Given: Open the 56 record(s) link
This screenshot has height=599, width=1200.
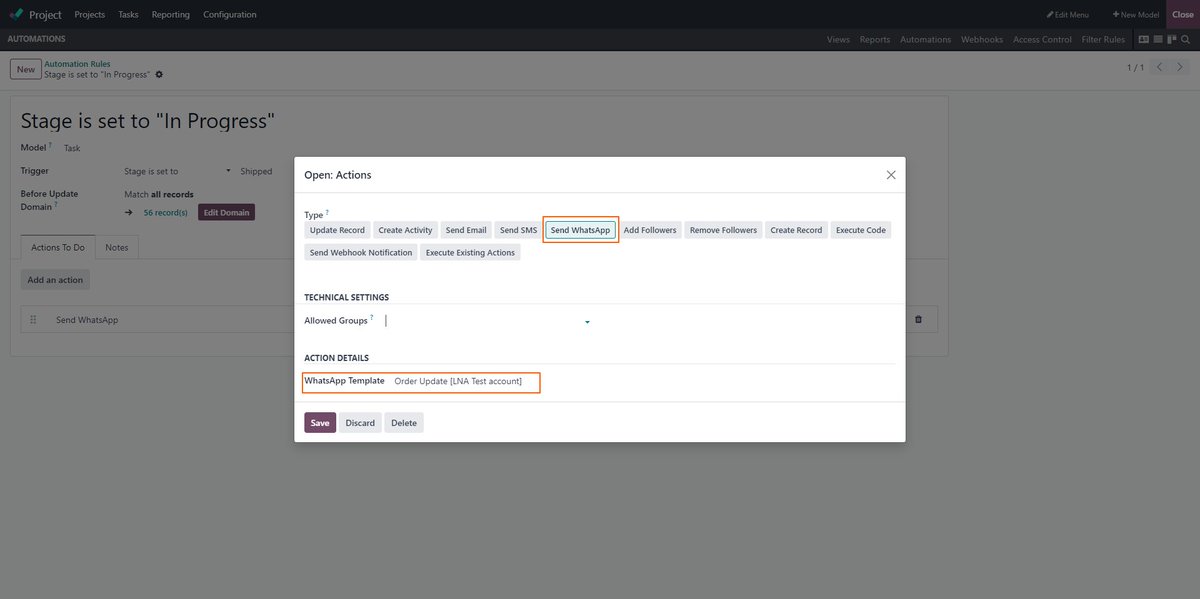Looking at the screenshot, I should (165, 213).
